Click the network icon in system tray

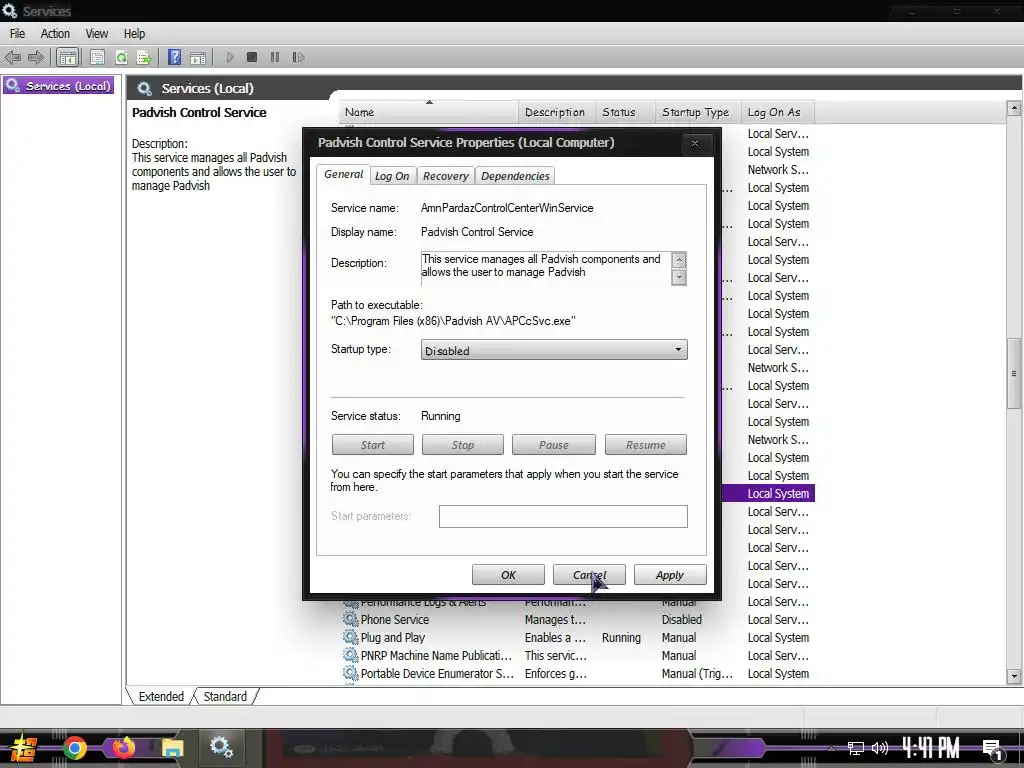856,748
